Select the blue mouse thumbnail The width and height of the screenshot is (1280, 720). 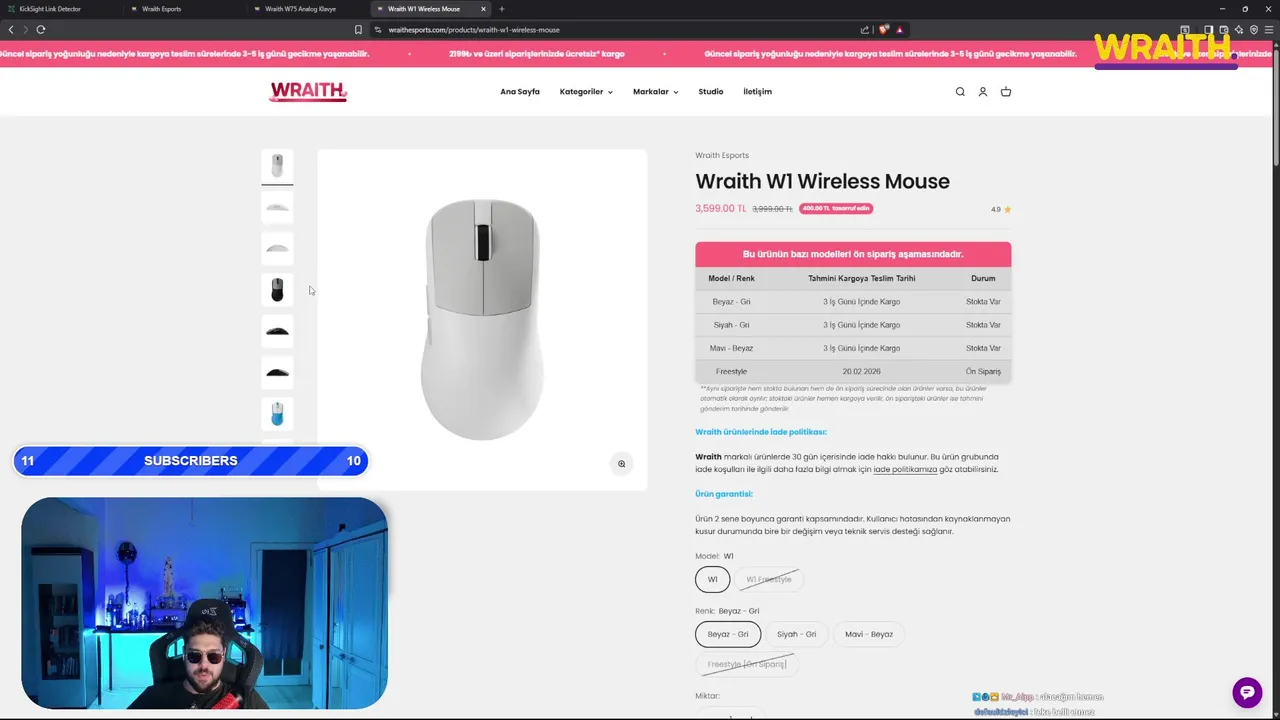coord(278,414)
